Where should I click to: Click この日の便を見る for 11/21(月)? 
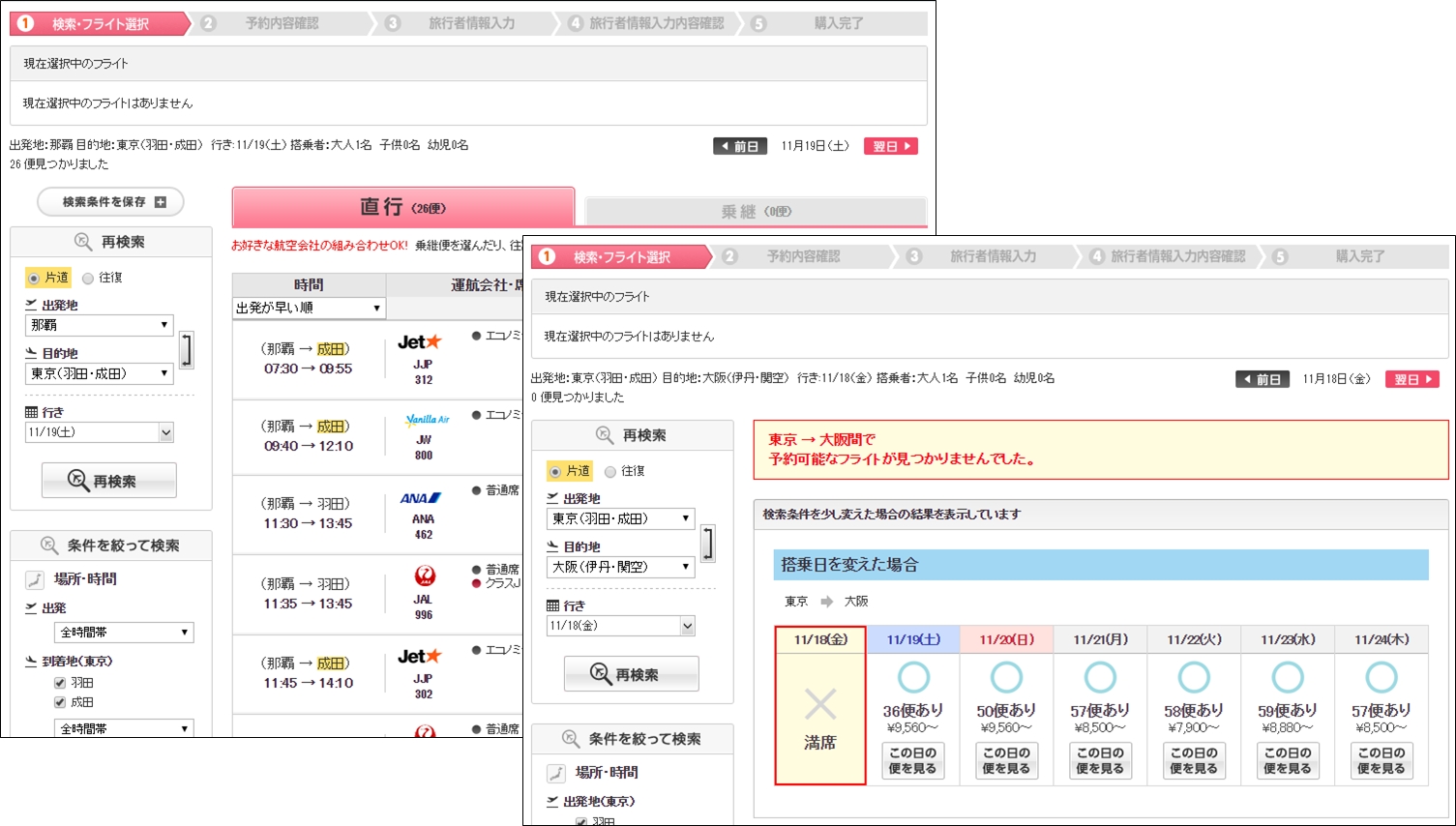click(1100, 760)
